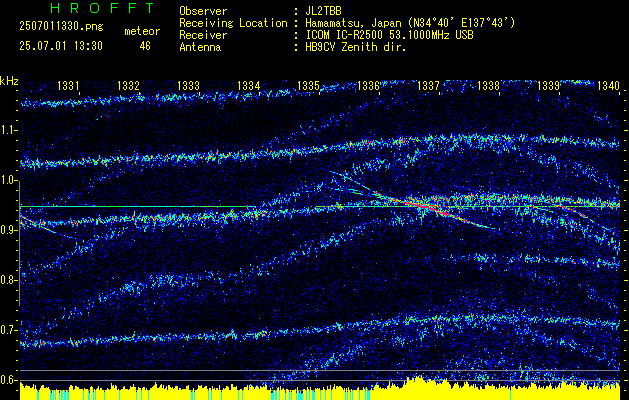Click the Observer label
The image size is (629, 400).
click(x=203, y=11)
